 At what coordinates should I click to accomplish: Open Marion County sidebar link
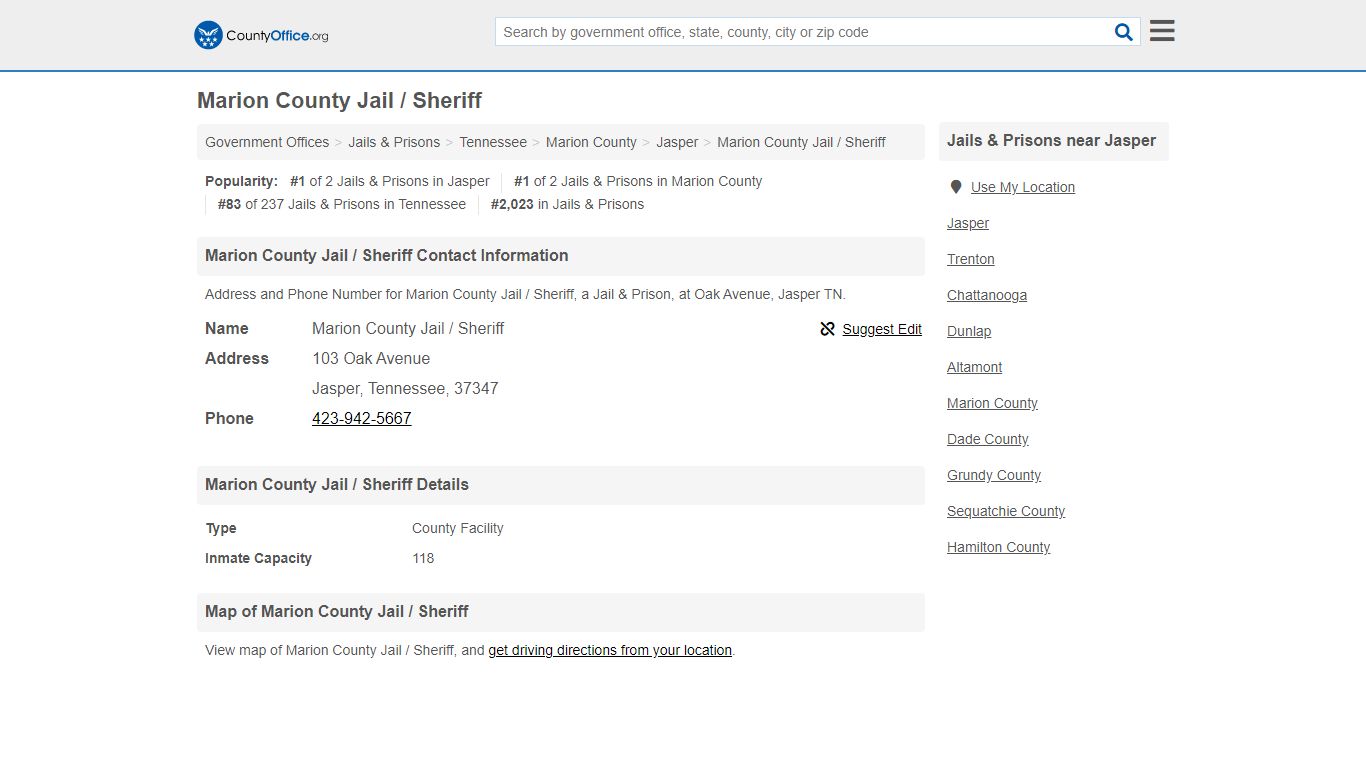993,403
